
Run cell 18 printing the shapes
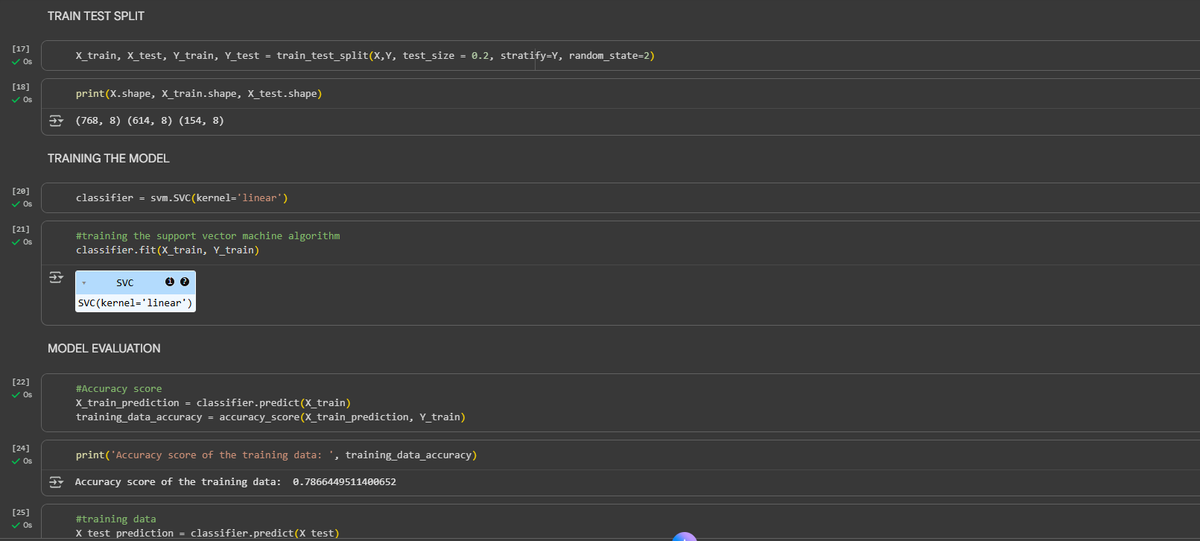pyautogui.click(x=21, y=87)
